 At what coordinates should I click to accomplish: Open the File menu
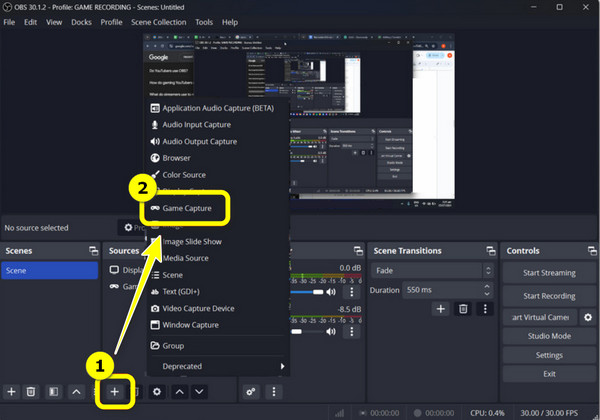point(9,22)
